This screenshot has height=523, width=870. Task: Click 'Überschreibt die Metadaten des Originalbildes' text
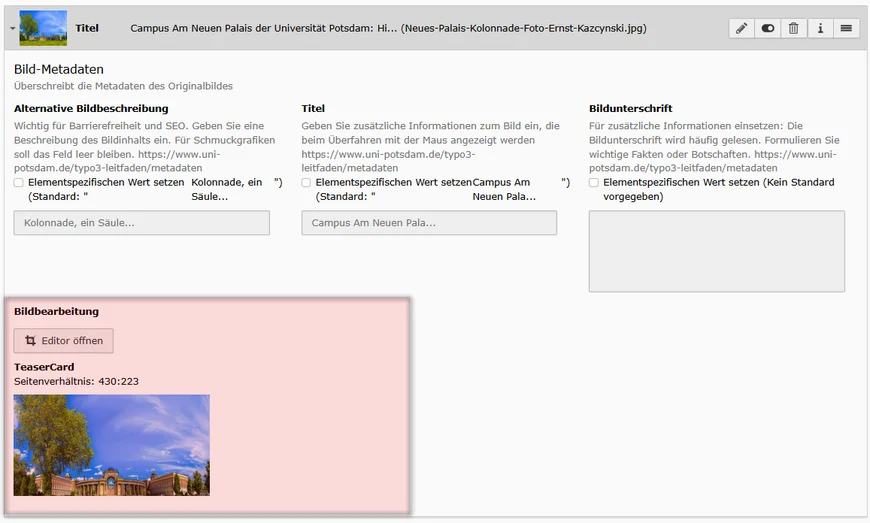pyautogui.click(x=123, y=86)
